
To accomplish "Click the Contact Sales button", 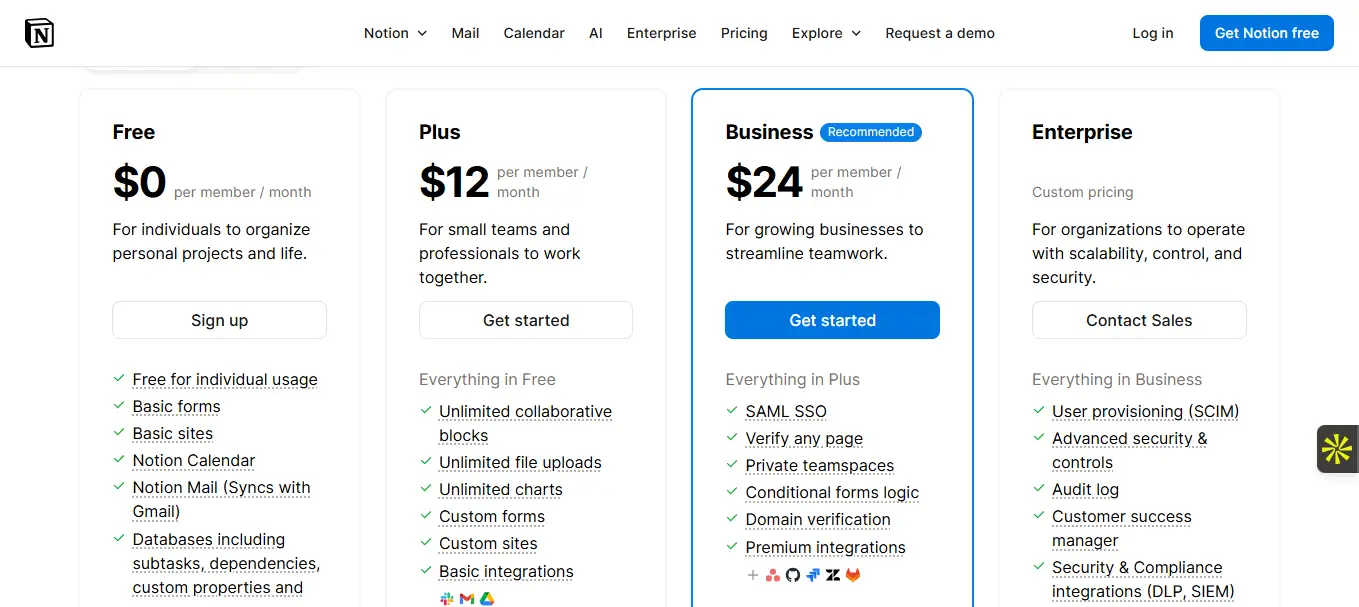I will pos(1139,320).
